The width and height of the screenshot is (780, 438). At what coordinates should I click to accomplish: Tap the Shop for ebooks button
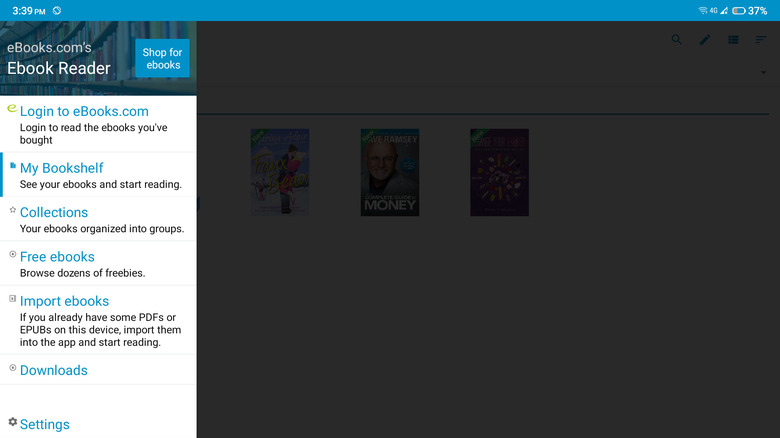pyautogui.click(x=162, y=58)
